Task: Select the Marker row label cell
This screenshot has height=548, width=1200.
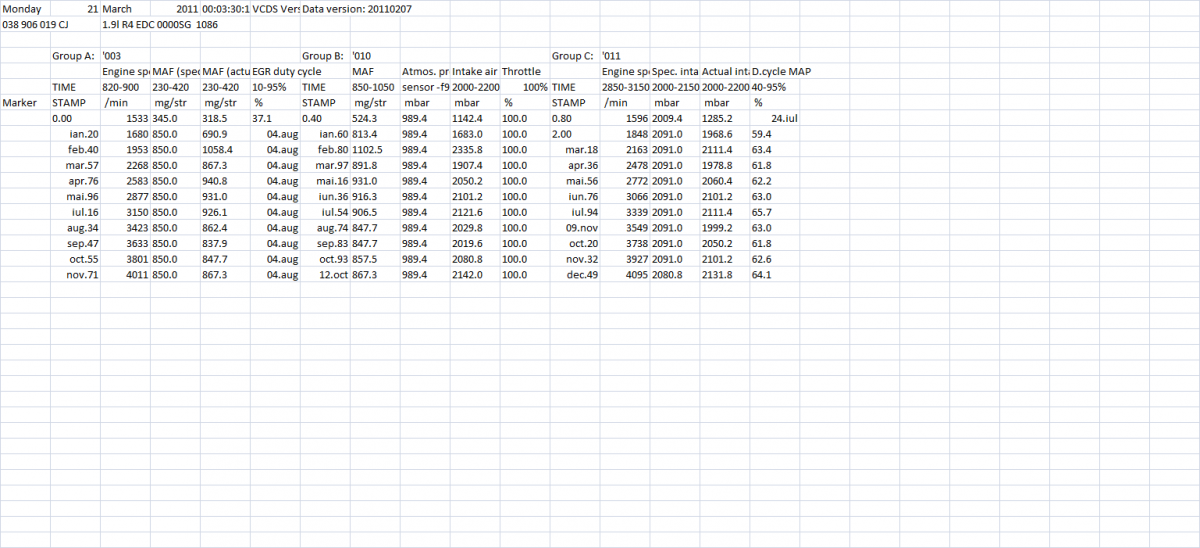Action: click(x=20, y=102)
